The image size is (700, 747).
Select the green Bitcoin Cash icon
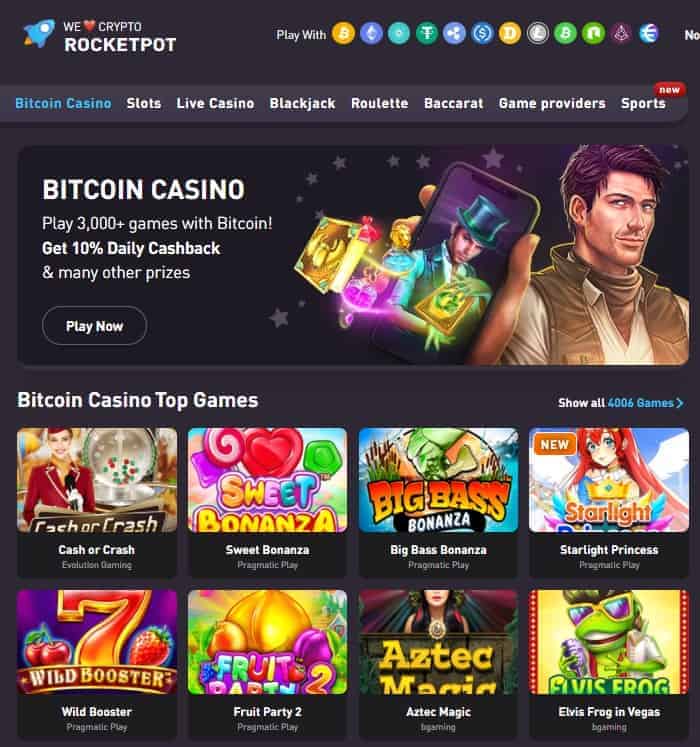(x=566, y=33)
